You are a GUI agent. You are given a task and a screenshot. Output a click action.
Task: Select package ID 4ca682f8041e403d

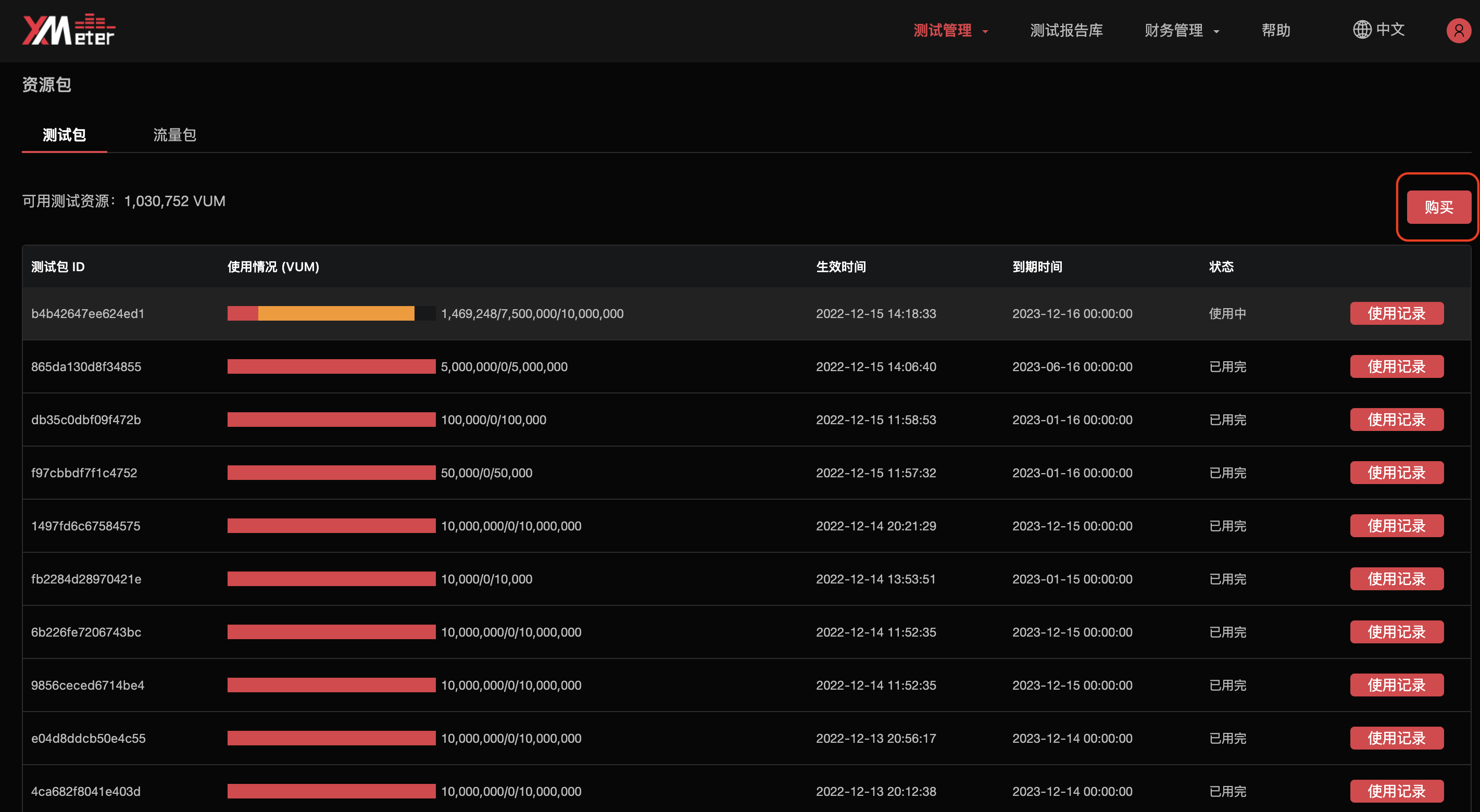[85, 791]
